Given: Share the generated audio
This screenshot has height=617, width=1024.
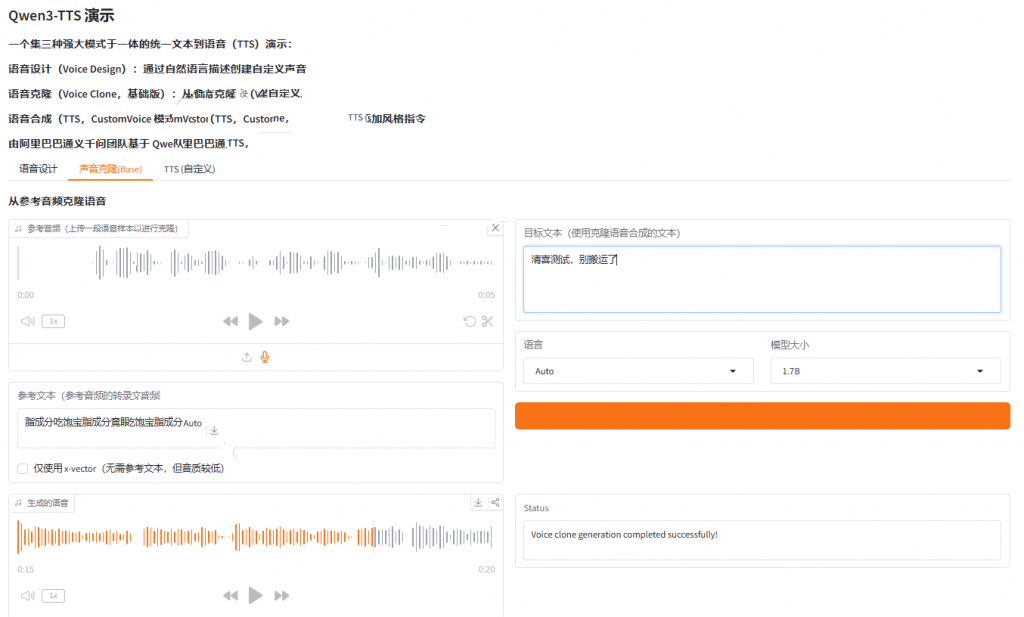Looking at the screenshot, I should pyautogui.click(x=495, y=502).
